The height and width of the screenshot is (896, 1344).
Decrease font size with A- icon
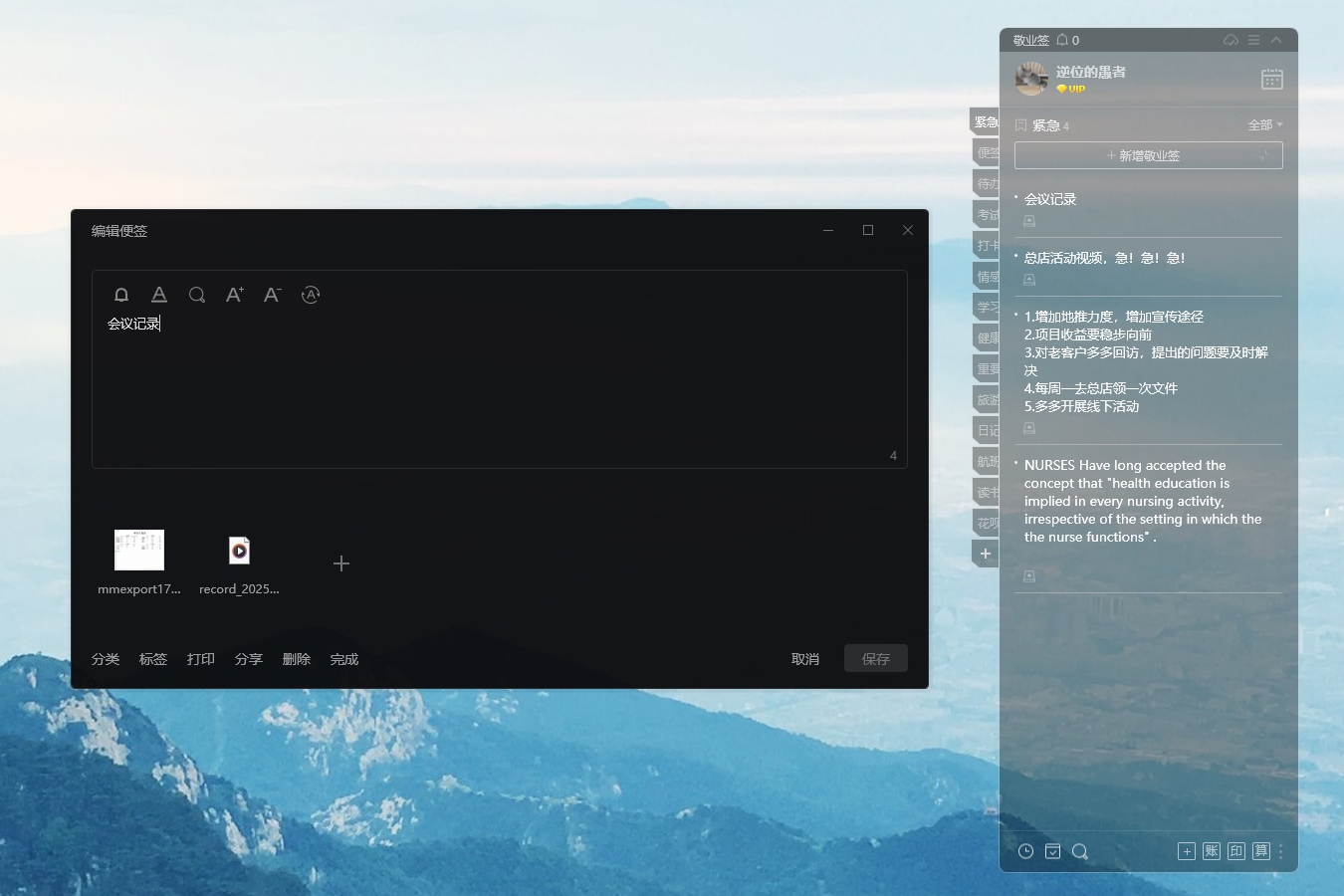pos(273,295)
